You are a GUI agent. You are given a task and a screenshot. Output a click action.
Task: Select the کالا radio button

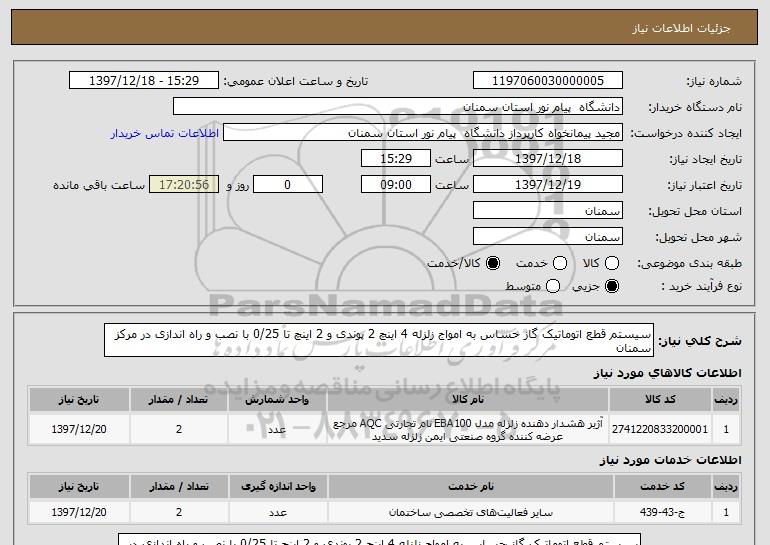[612, 263]
